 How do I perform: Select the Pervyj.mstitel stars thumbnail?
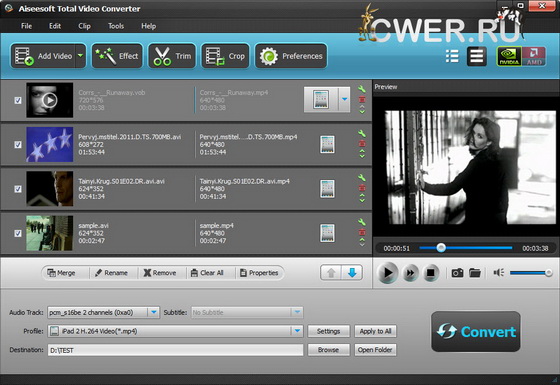tap(50, 145)
